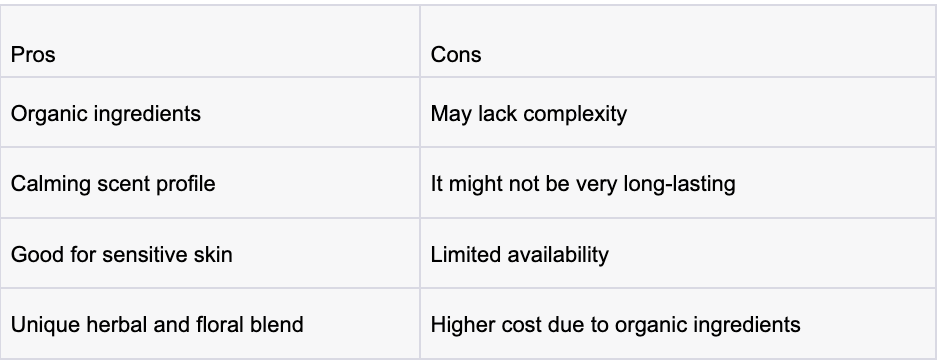This screenshot has height=362, width=938.
Task: Click the Cons column header cell
Action: point(678,41)
